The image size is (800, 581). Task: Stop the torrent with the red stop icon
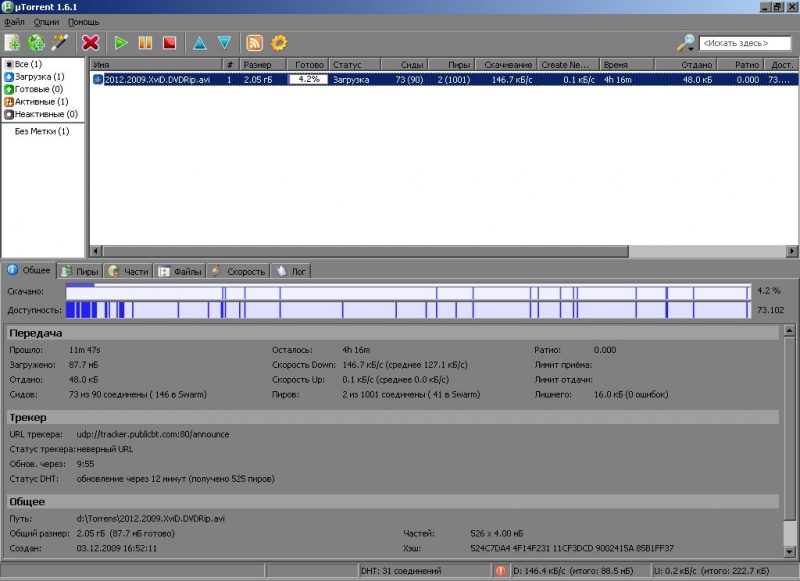tap(169, 43)
